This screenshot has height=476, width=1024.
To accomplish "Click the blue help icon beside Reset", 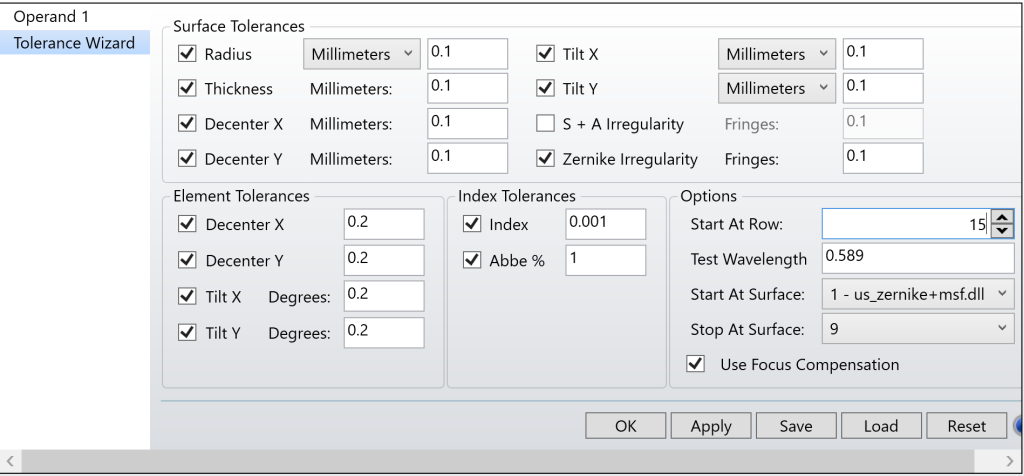I will tap(1018, 425).
